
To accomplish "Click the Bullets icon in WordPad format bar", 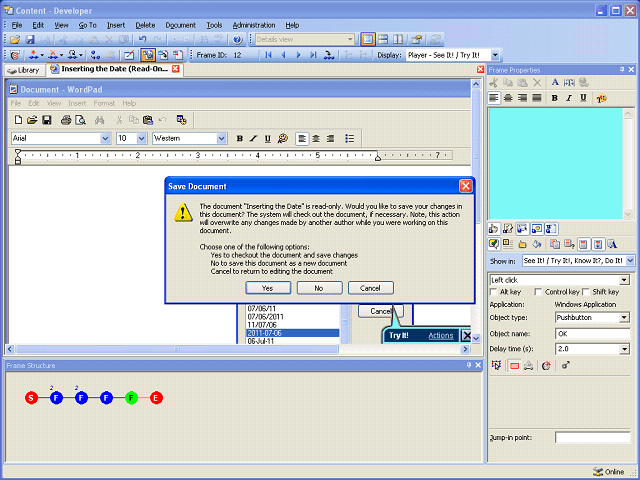I will (349, 138).
